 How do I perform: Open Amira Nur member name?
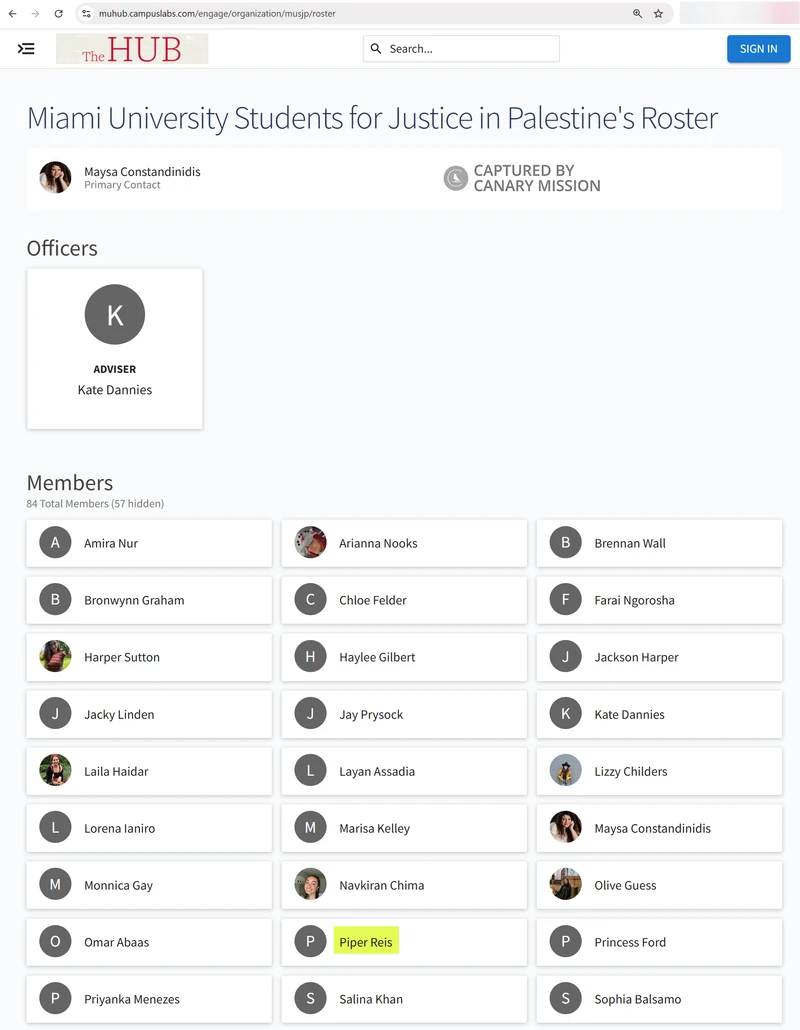point(111,543)
